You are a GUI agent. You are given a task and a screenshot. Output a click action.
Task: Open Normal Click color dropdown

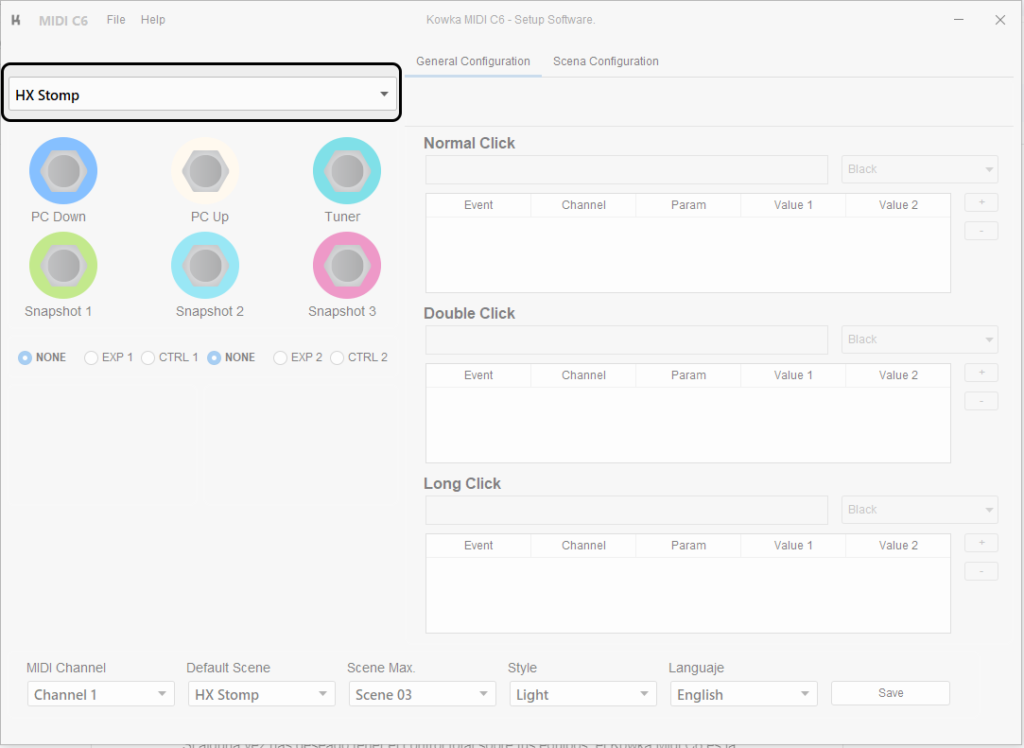point(920,169)
